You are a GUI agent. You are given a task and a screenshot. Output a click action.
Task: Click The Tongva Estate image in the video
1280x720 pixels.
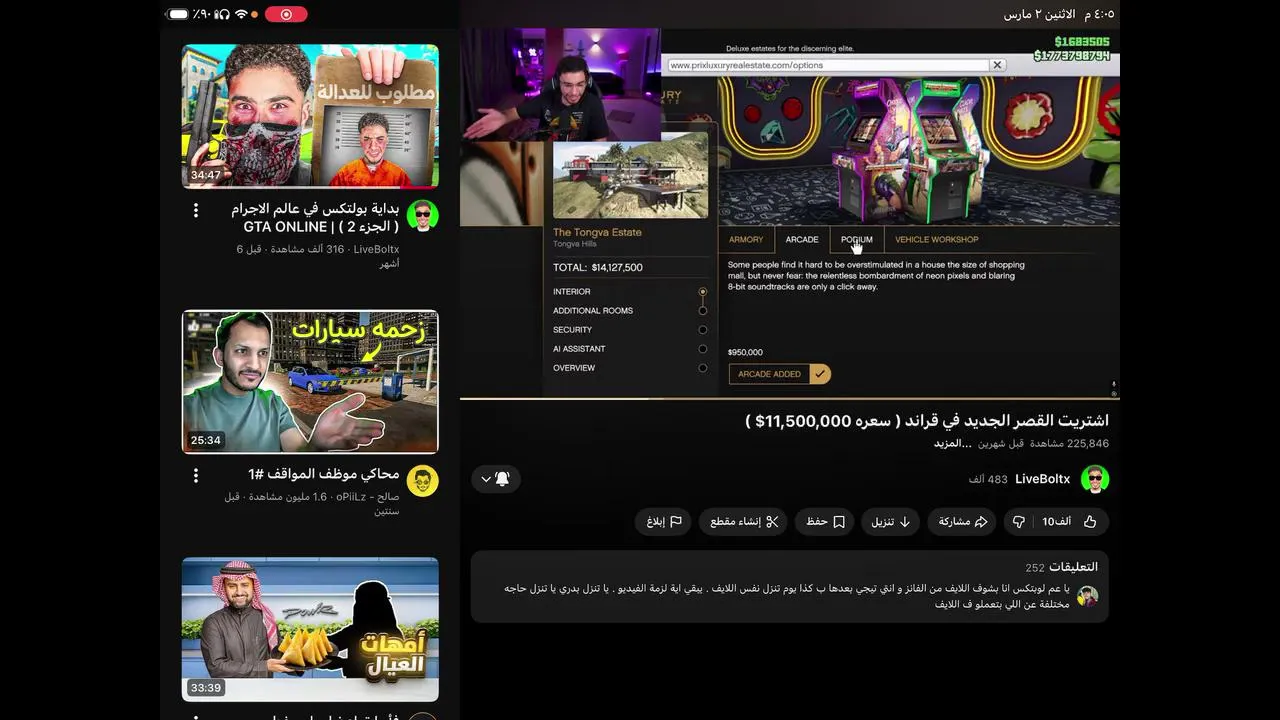(x=630, y=176)
